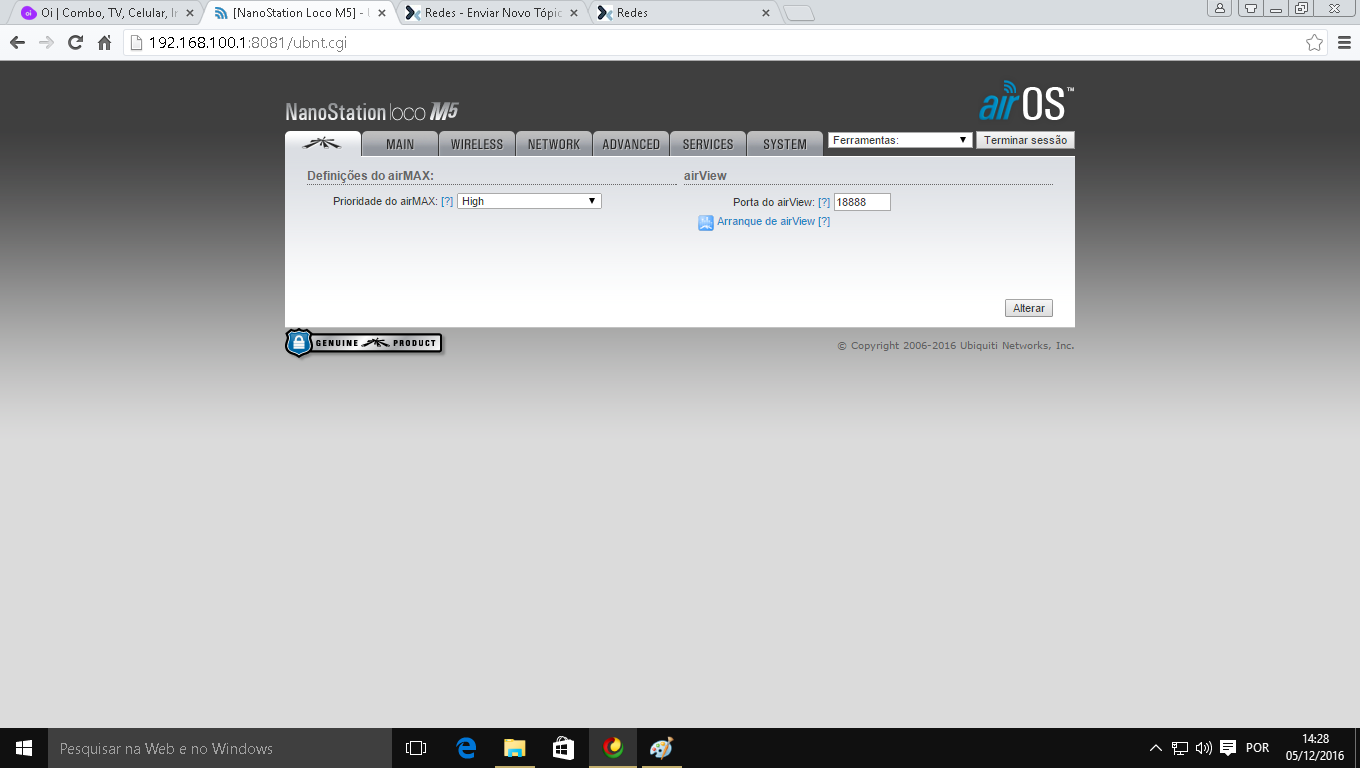The height and width of the screenshot is (768, 1360).
Task: Switch to the SYSTEM tab
Action: (x=785, y=144)
